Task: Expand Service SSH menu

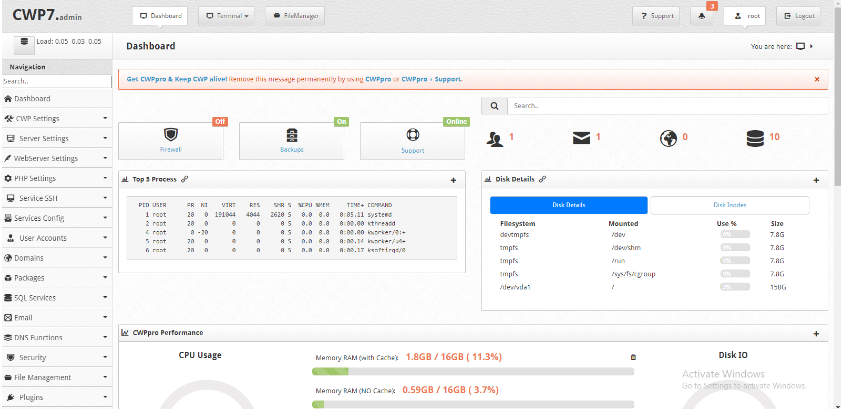Action: pos(56,198)
